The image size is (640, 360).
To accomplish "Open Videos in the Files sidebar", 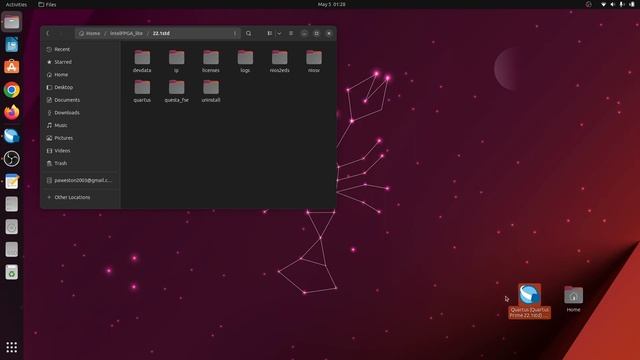I will tap(80, 151).
